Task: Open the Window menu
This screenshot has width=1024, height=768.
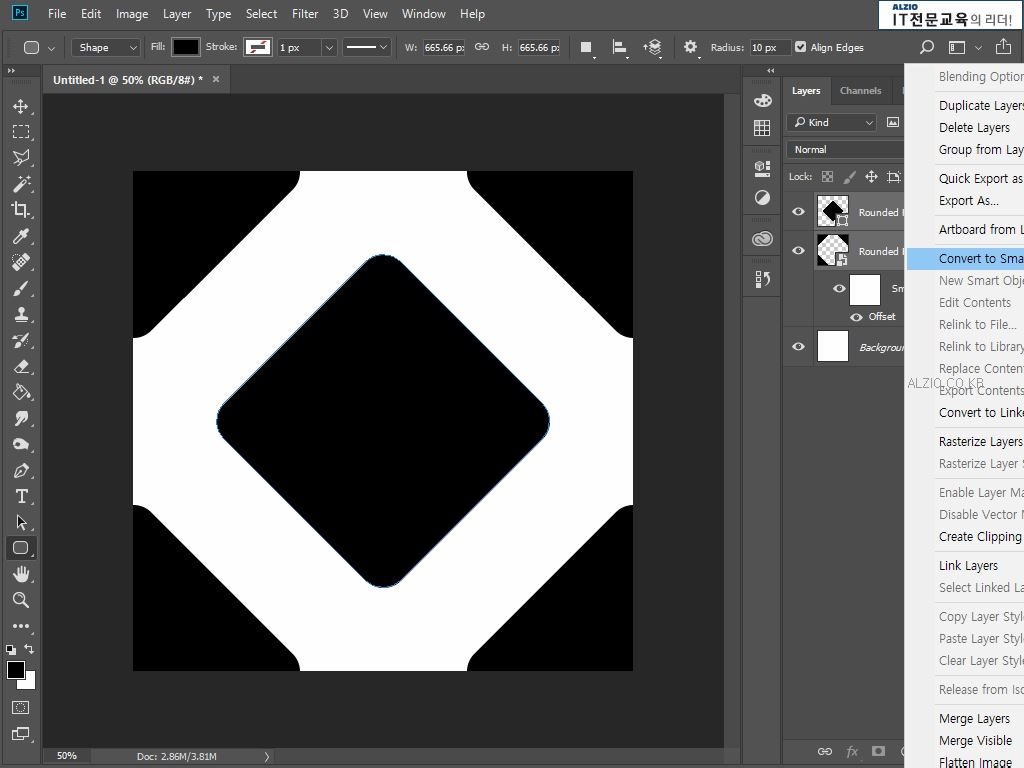Action: [x=423, y=14]
